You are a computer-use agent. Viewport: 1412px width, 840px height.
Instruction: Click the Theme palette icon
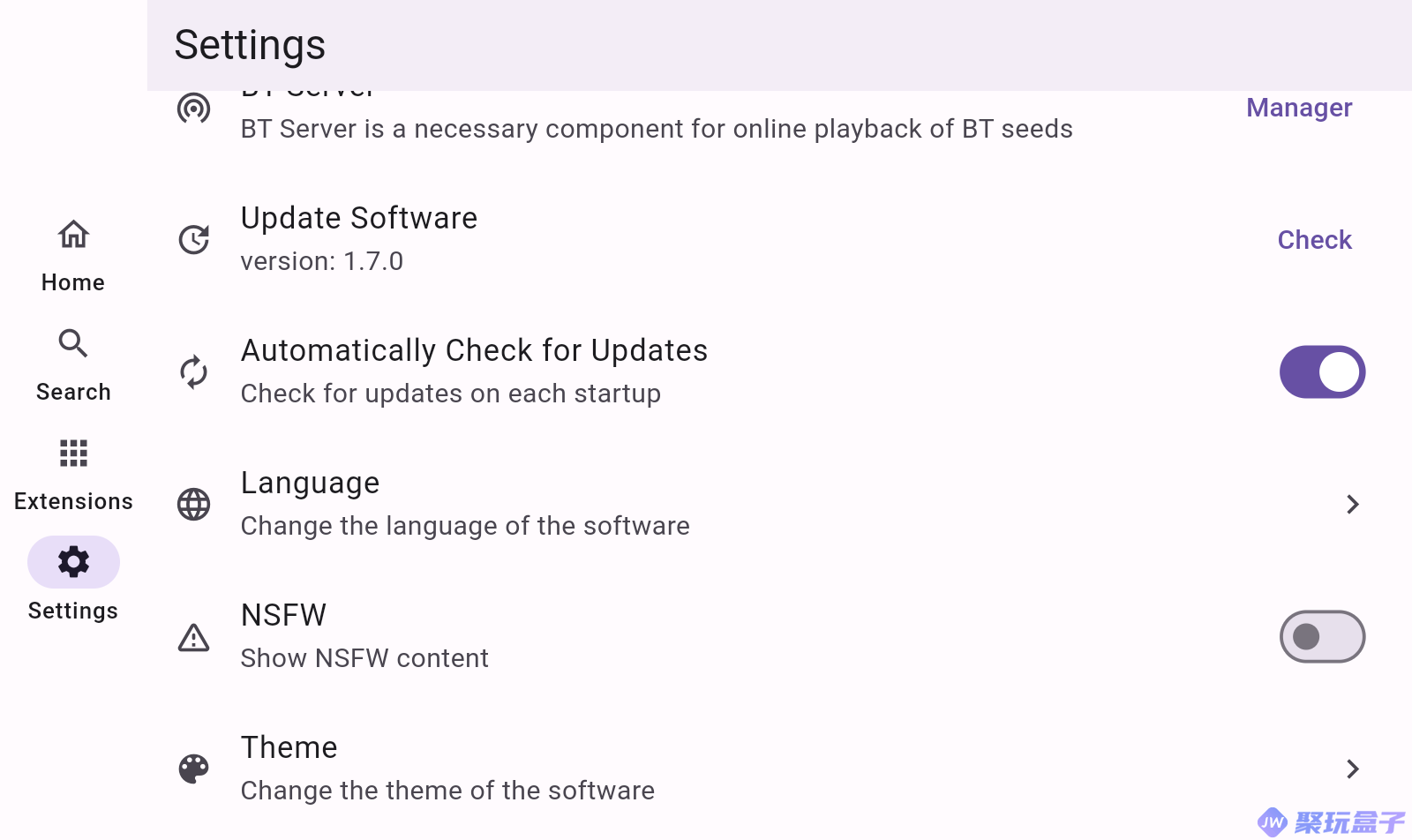(193, 769)
